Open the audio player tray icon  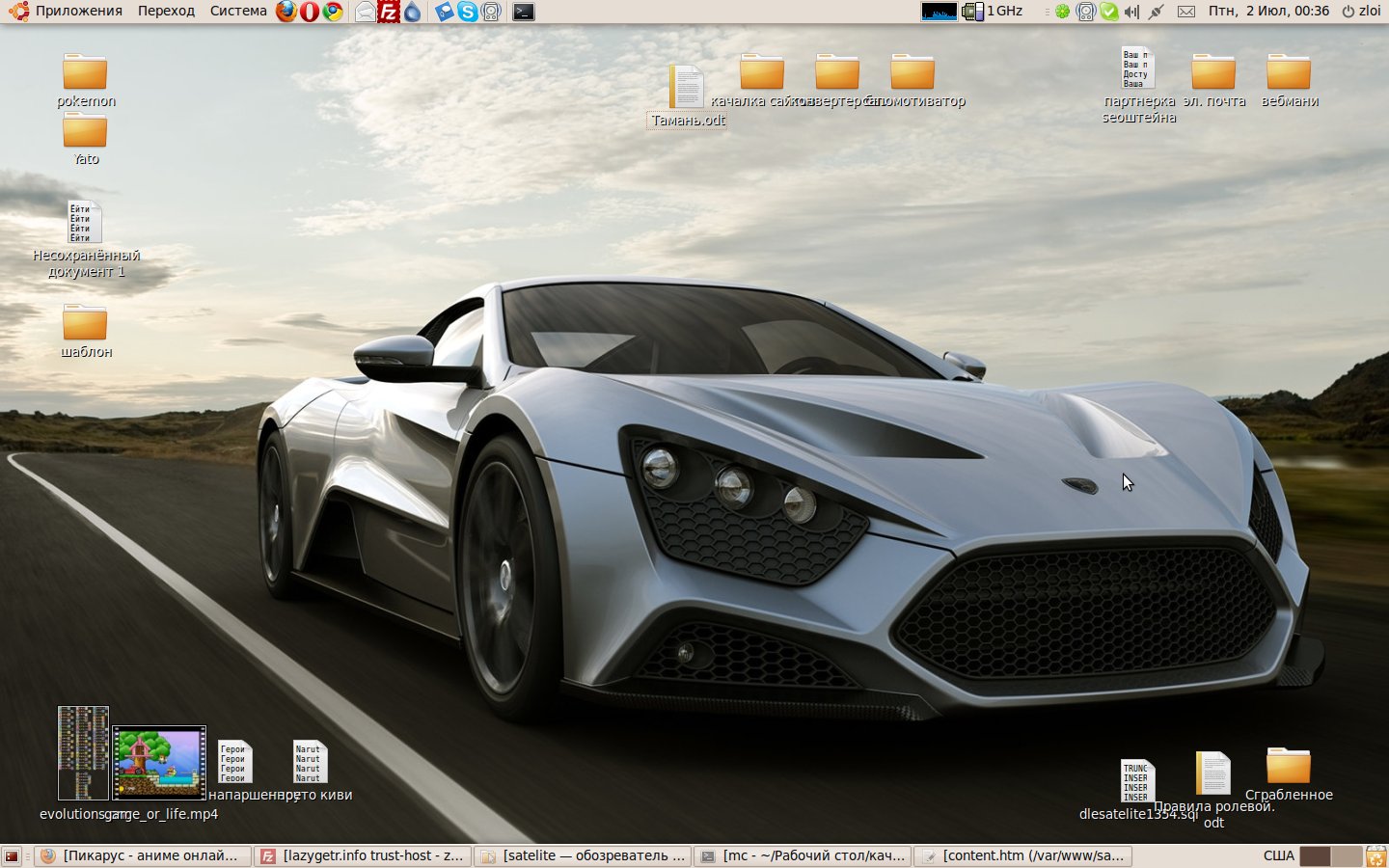[1086, 12]
